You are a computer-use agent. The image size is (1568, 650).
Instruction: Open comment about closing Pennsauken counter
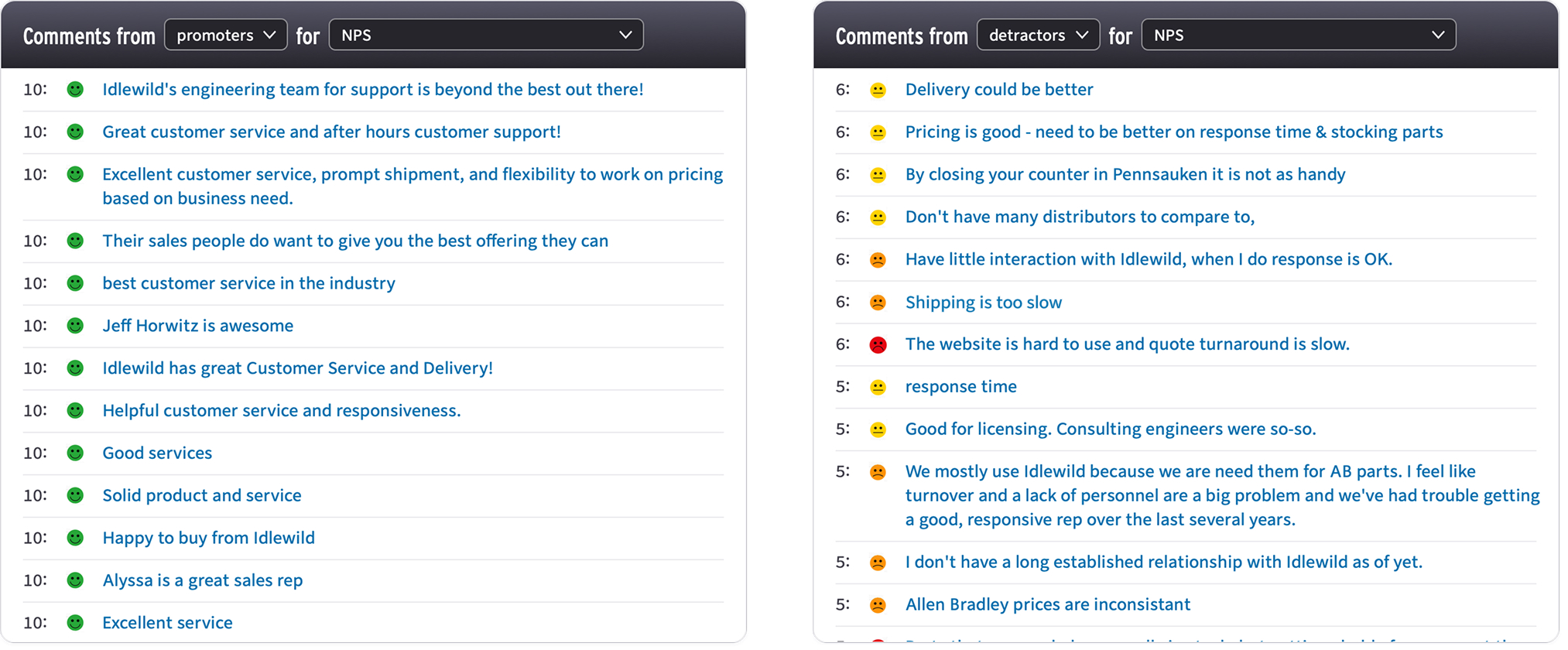tap(1125, 174)
